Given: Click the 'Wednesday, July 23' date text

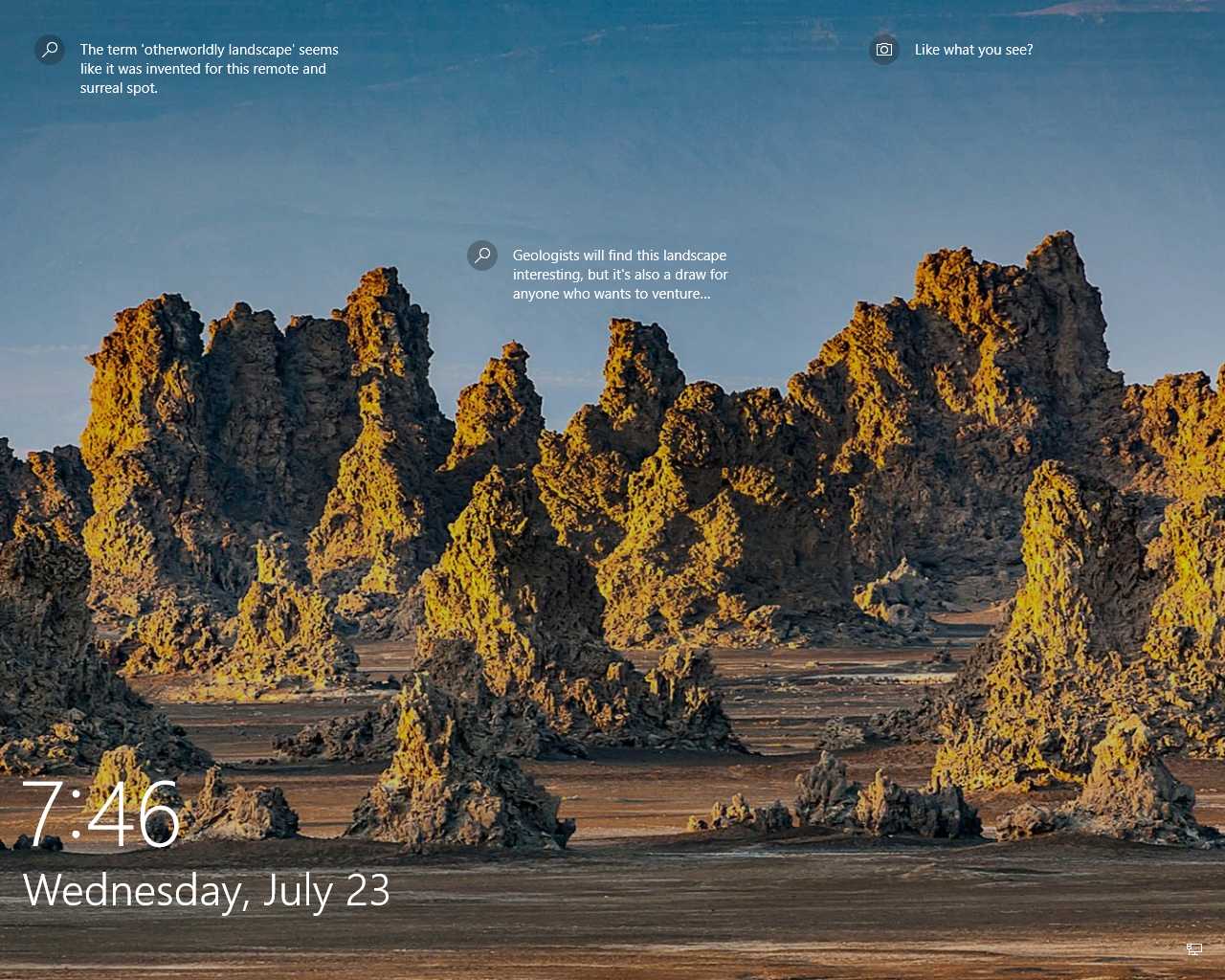Looking at the screenshot, I should point(207,891).
